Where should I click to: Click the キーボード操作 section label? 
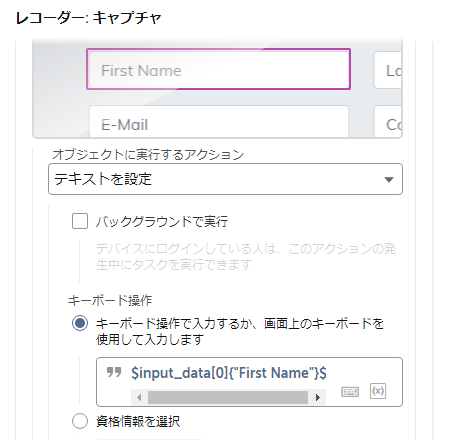(110, 301)
